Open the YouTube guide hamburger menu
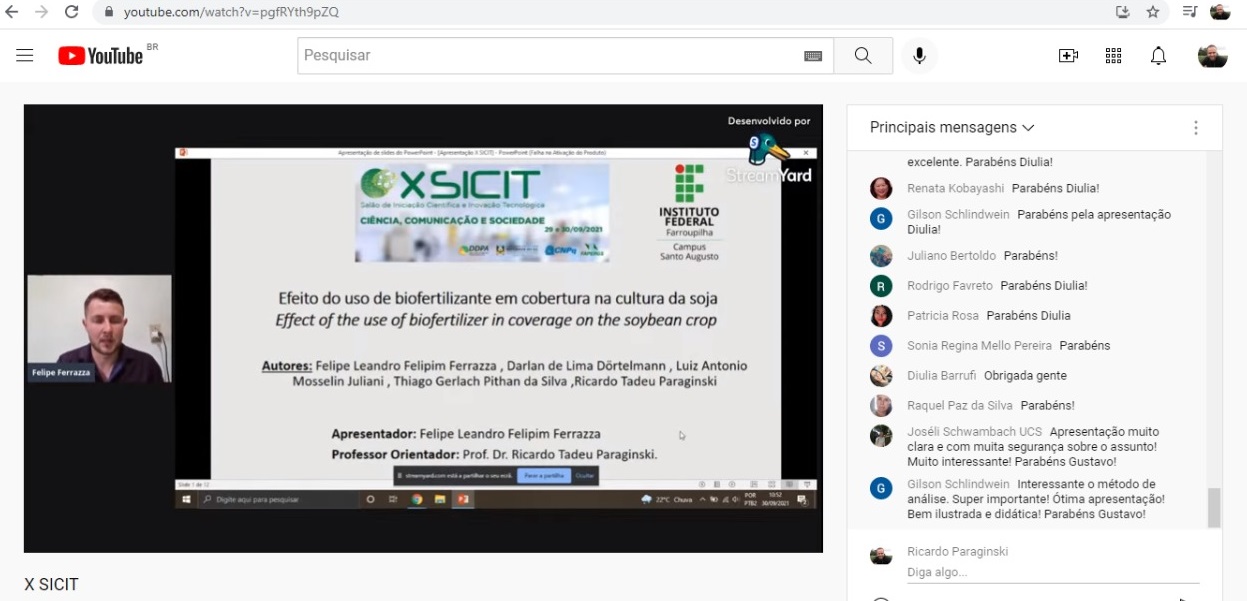This screenshot has width=1247, height=601. [25, 55]
